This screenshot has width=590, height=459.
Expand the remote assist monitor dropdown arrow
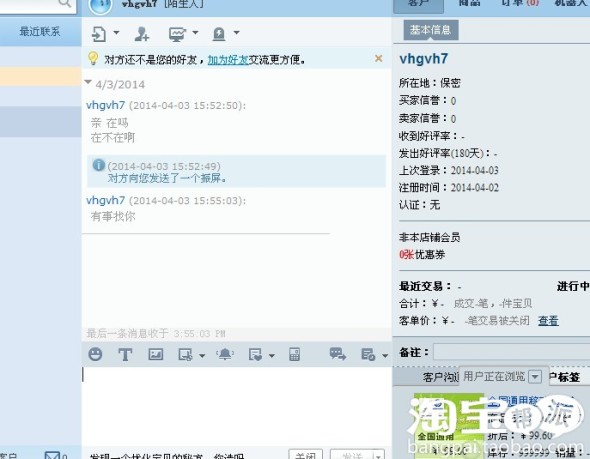point(195,33)
